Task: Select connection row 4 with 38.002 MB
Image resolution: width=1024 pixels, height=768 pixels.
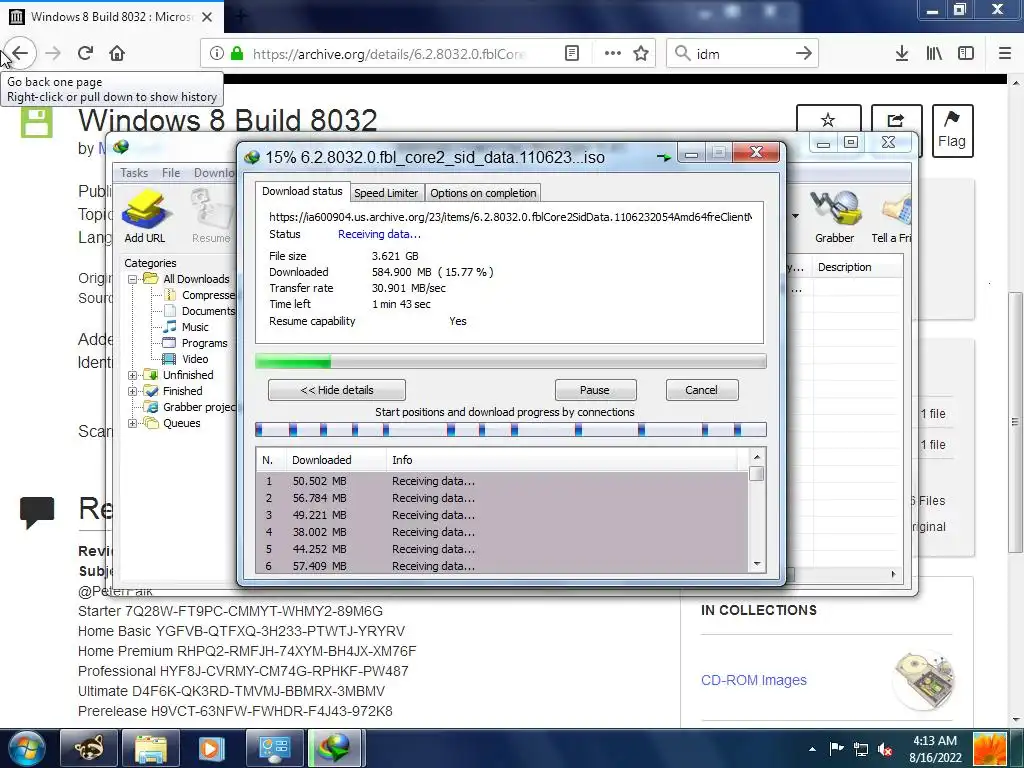Action: tap(502, 532)
